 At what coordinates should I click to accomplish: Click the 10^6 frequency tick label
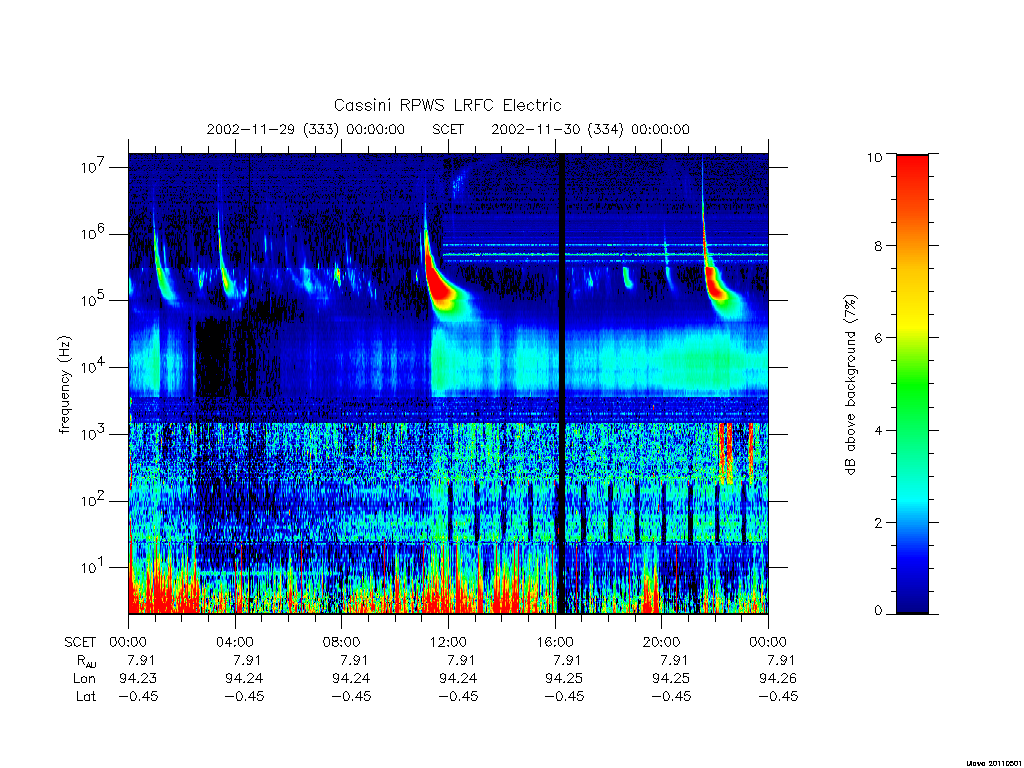coord(94,232)
